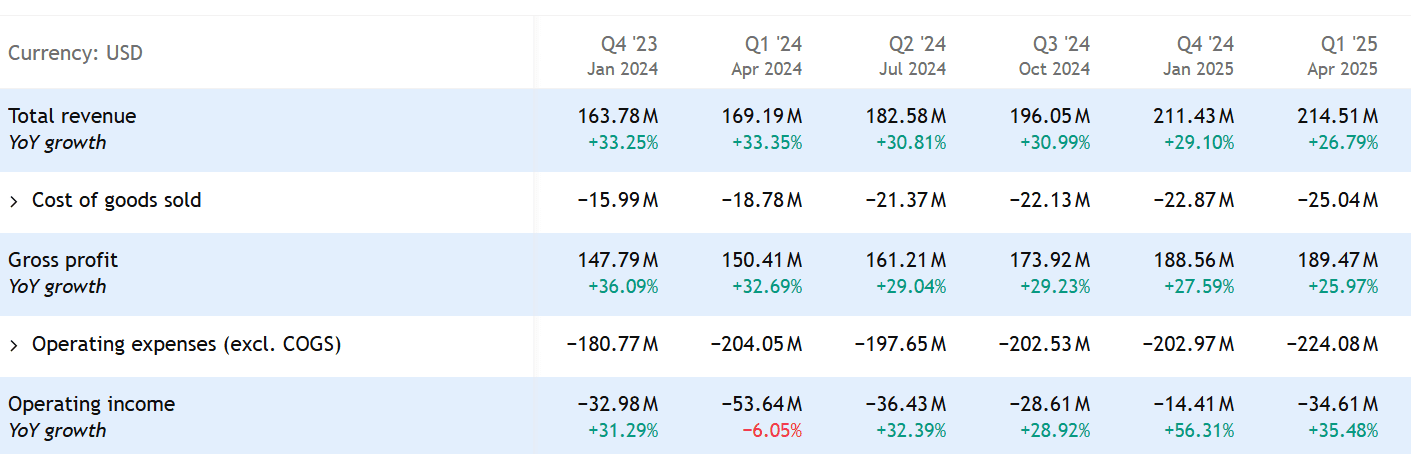Expand Operating expenses (excl. COGS) row

14,345
